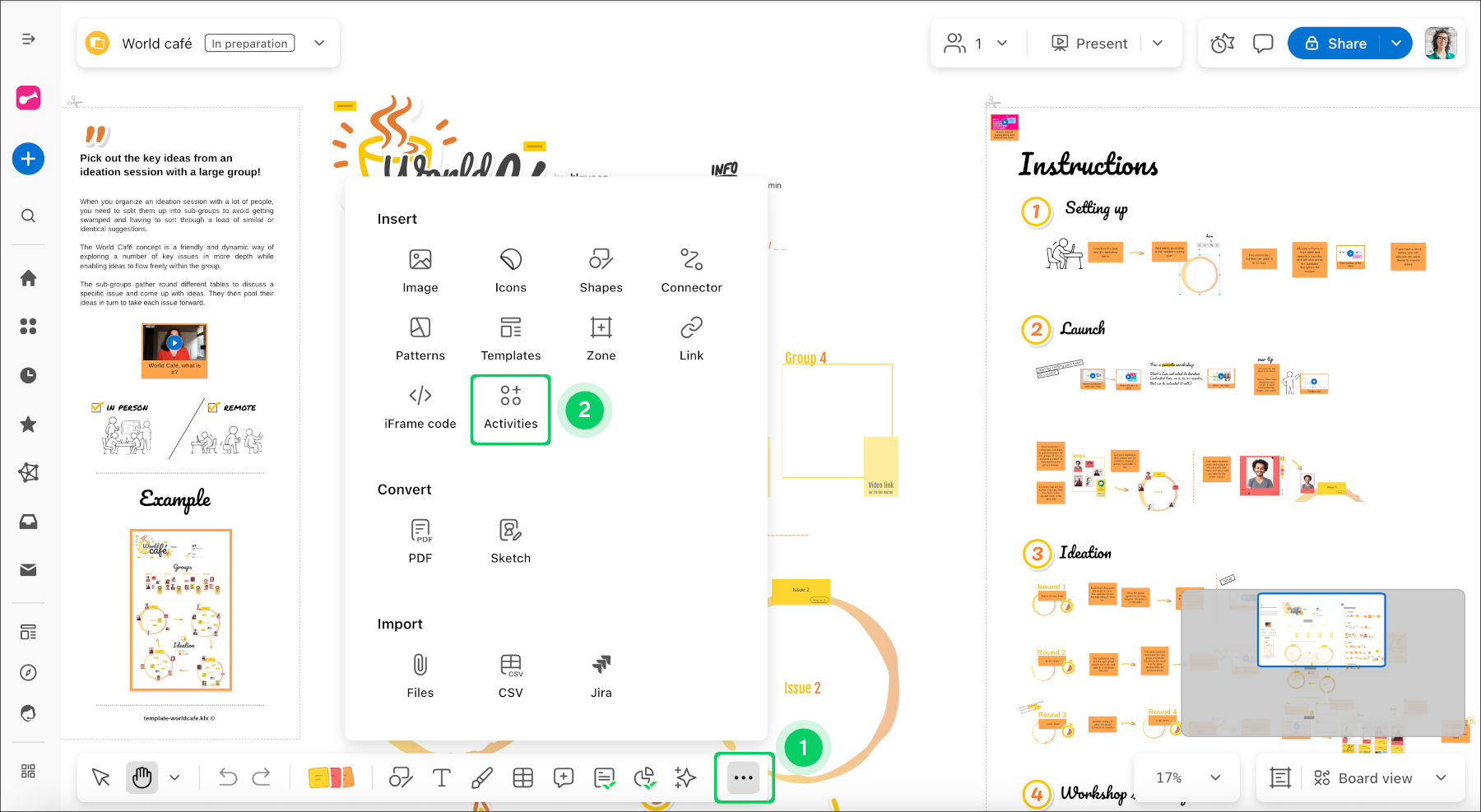Image resolution: width=1481 pixels, height=812 pixels.
Task: Undo the last action
Action: coord(227,777)
